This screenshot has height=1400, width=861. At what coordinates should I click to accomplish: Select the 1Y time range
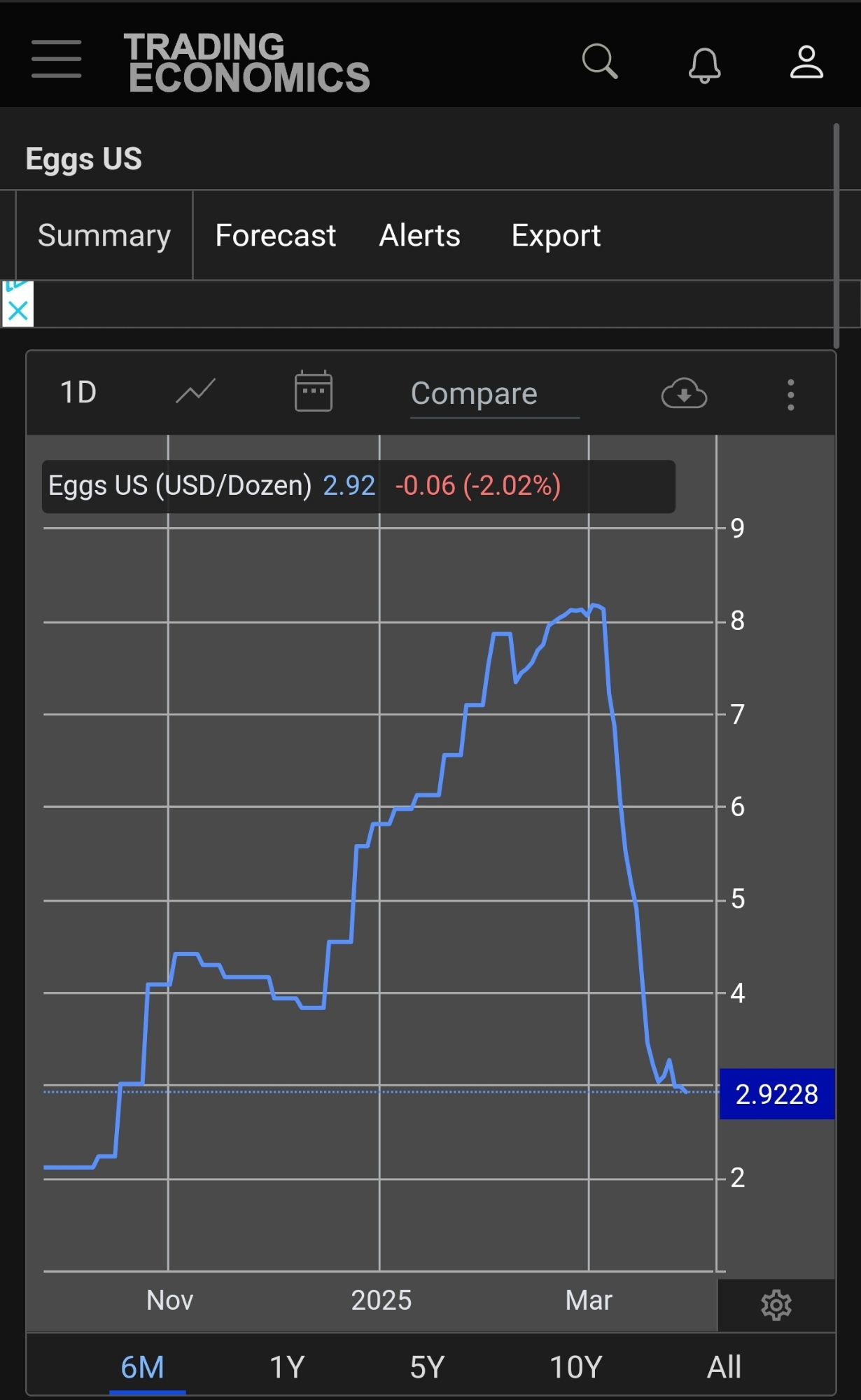(287, 1367)
